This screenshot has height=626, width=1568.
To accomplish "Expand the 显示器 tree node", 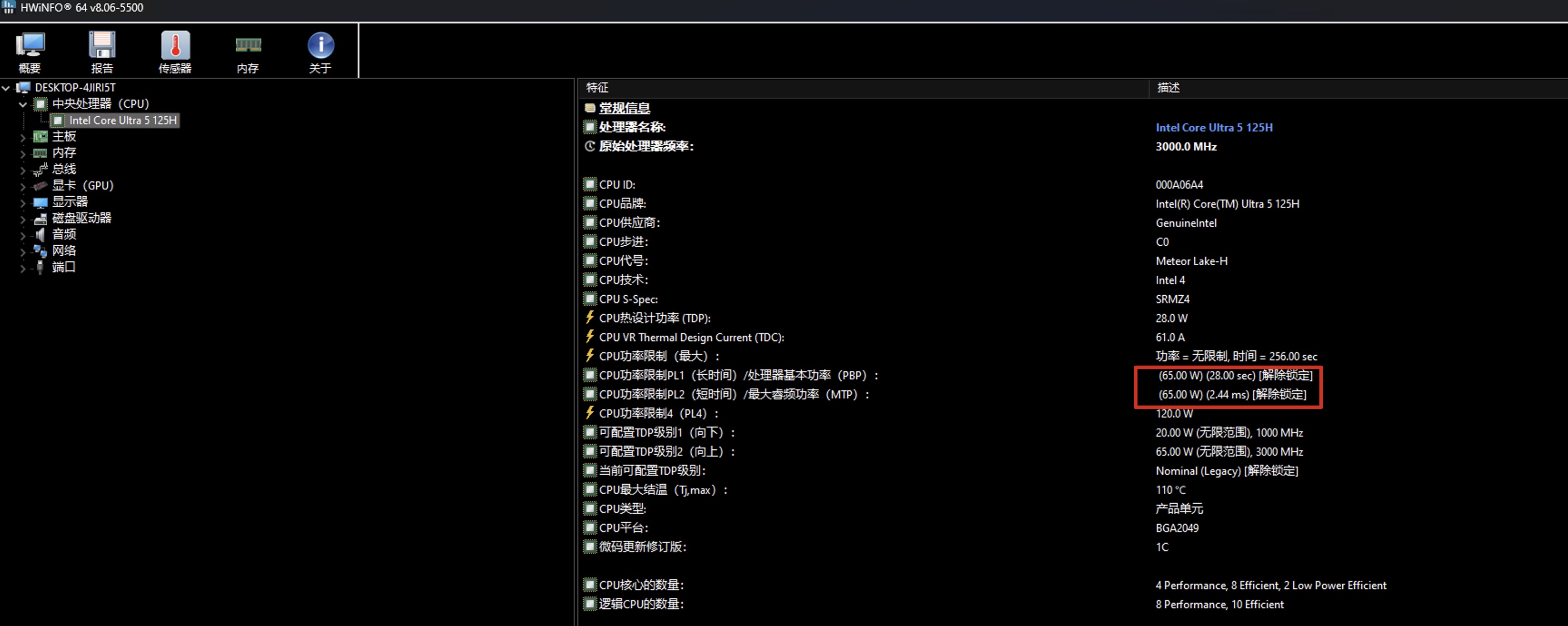I will click(23, 204).
